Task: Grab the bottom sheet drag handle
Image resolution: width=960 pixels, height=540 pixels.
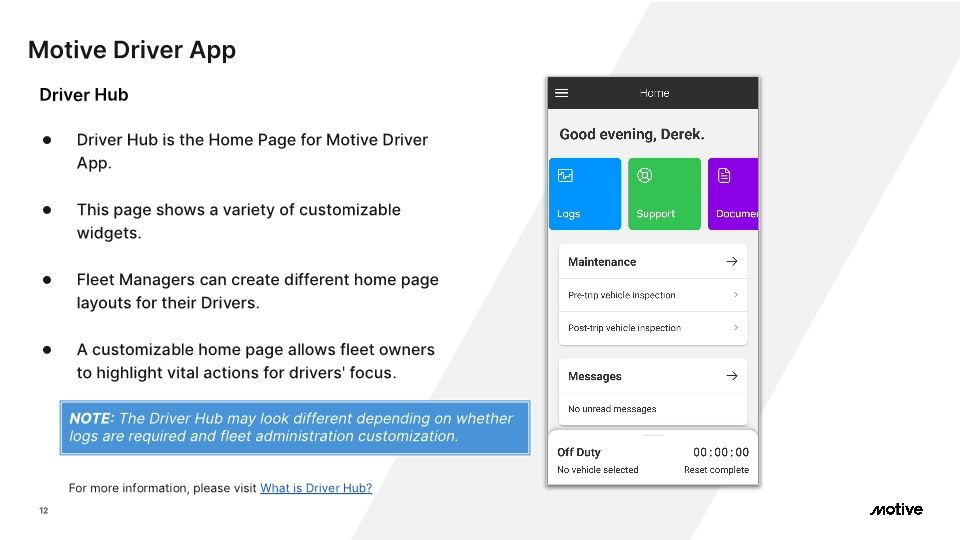Action: (x=653, y=435)
